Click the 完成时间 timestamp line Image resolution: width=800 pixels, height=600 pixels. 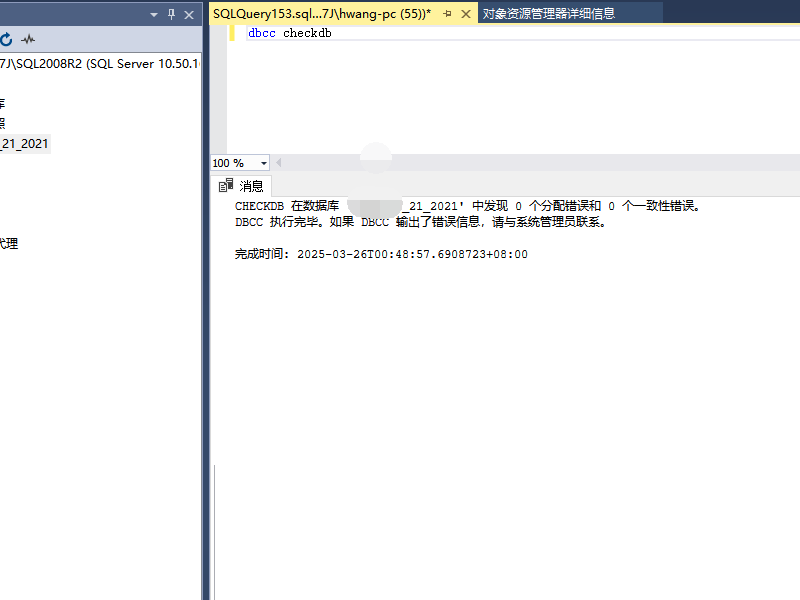381,254
